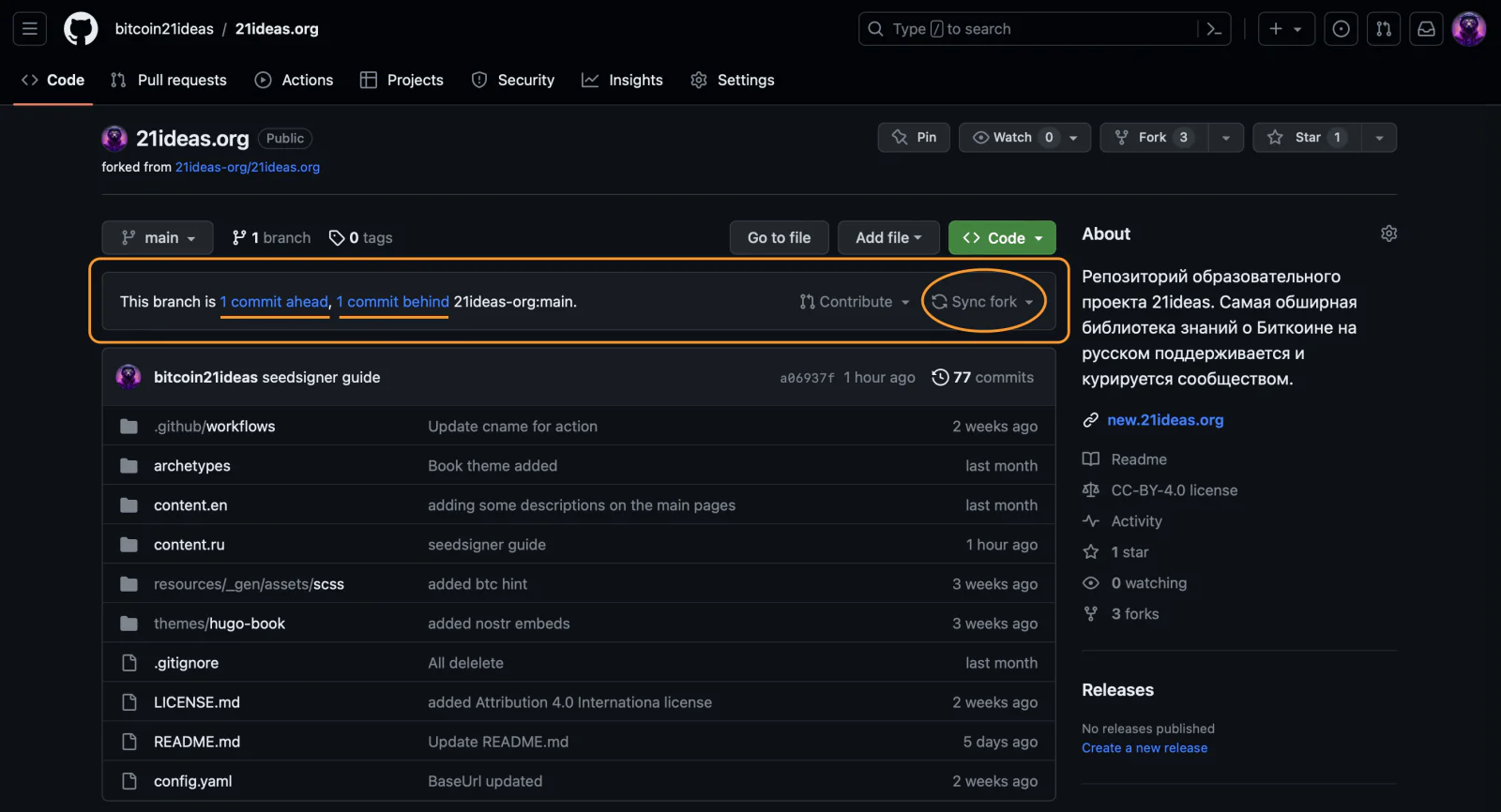Open the command palette icon in search bar

[1214, 29]
